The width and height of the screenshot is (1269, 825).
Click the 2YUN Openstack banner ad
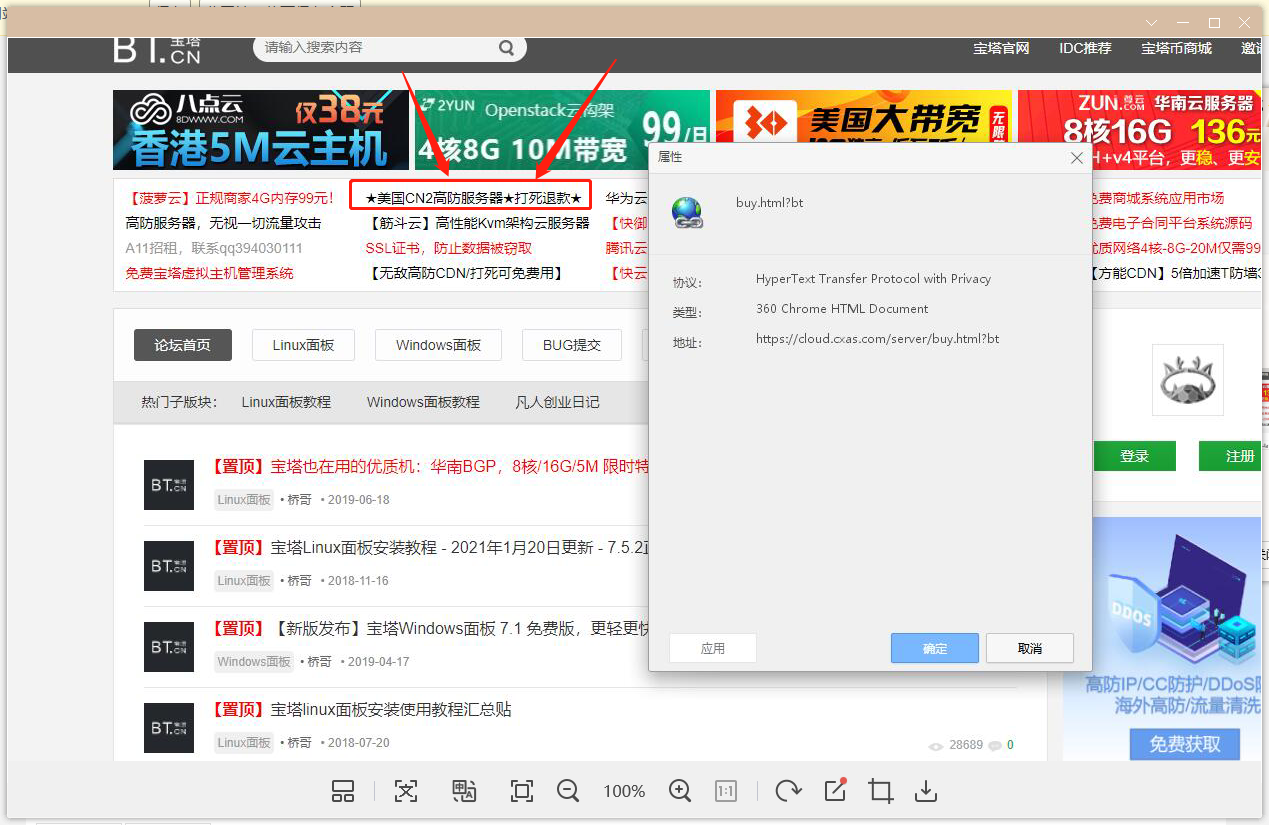click(562, 130)
